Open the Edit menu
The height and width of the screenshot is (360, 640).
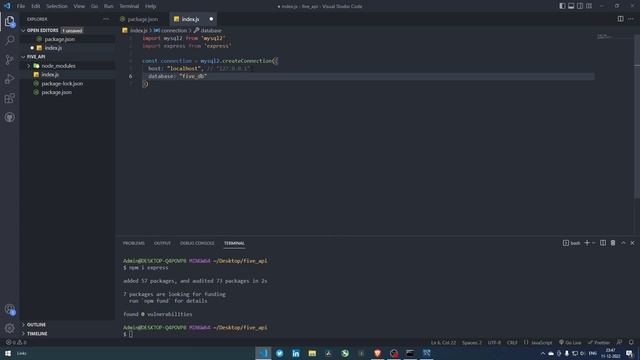pos(36,6)
